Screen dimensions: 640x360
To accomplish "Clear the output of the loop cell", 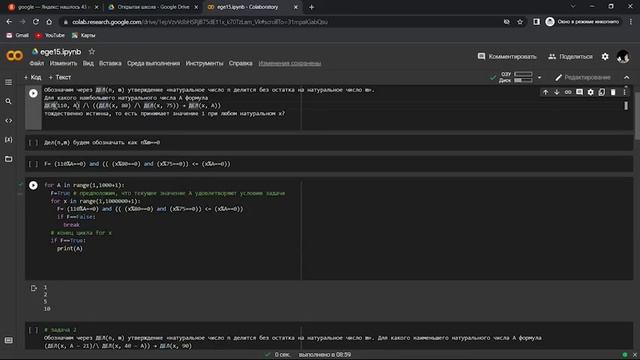I will 33,288.
